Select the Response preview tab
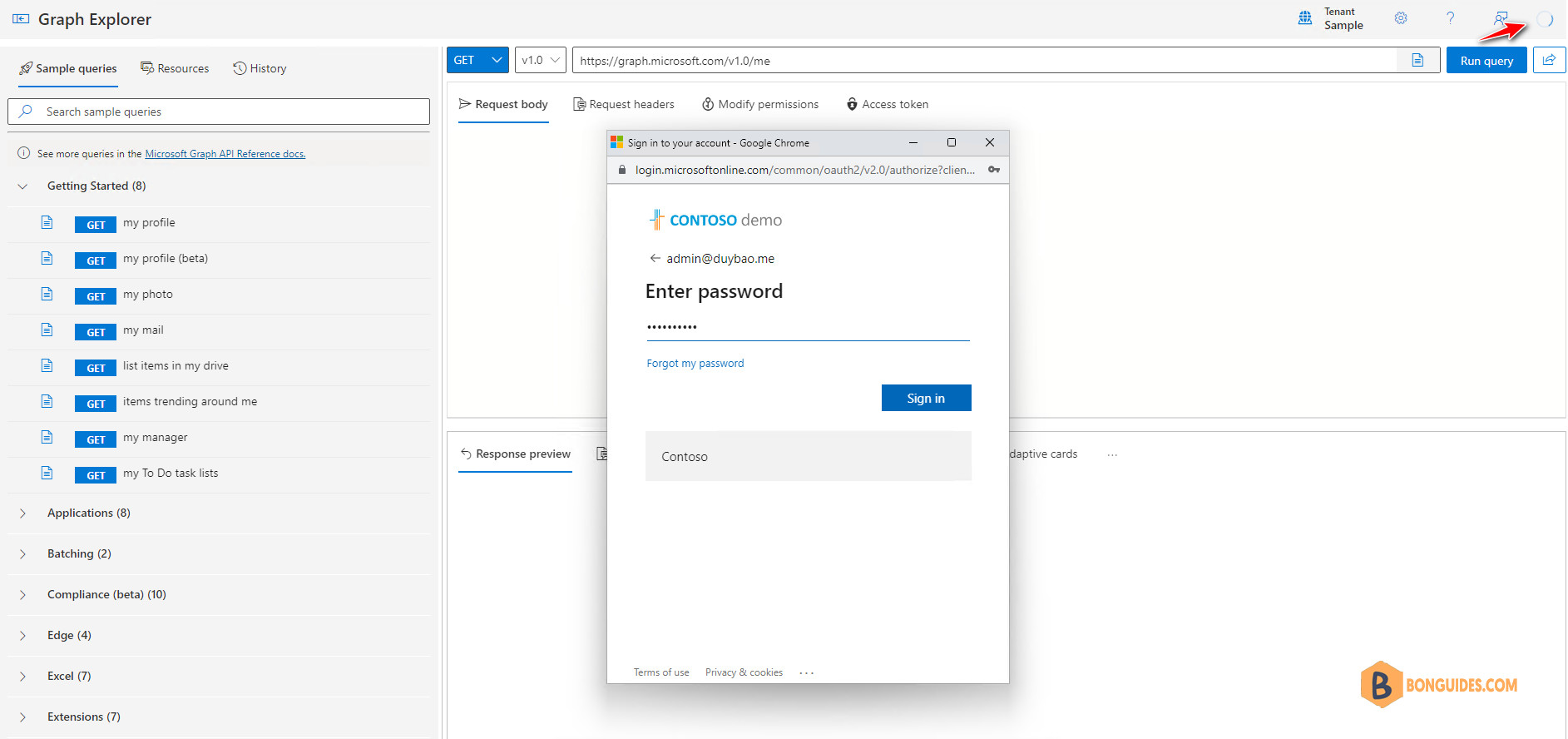Viewport: 1568px width, 739px height. 515,454
